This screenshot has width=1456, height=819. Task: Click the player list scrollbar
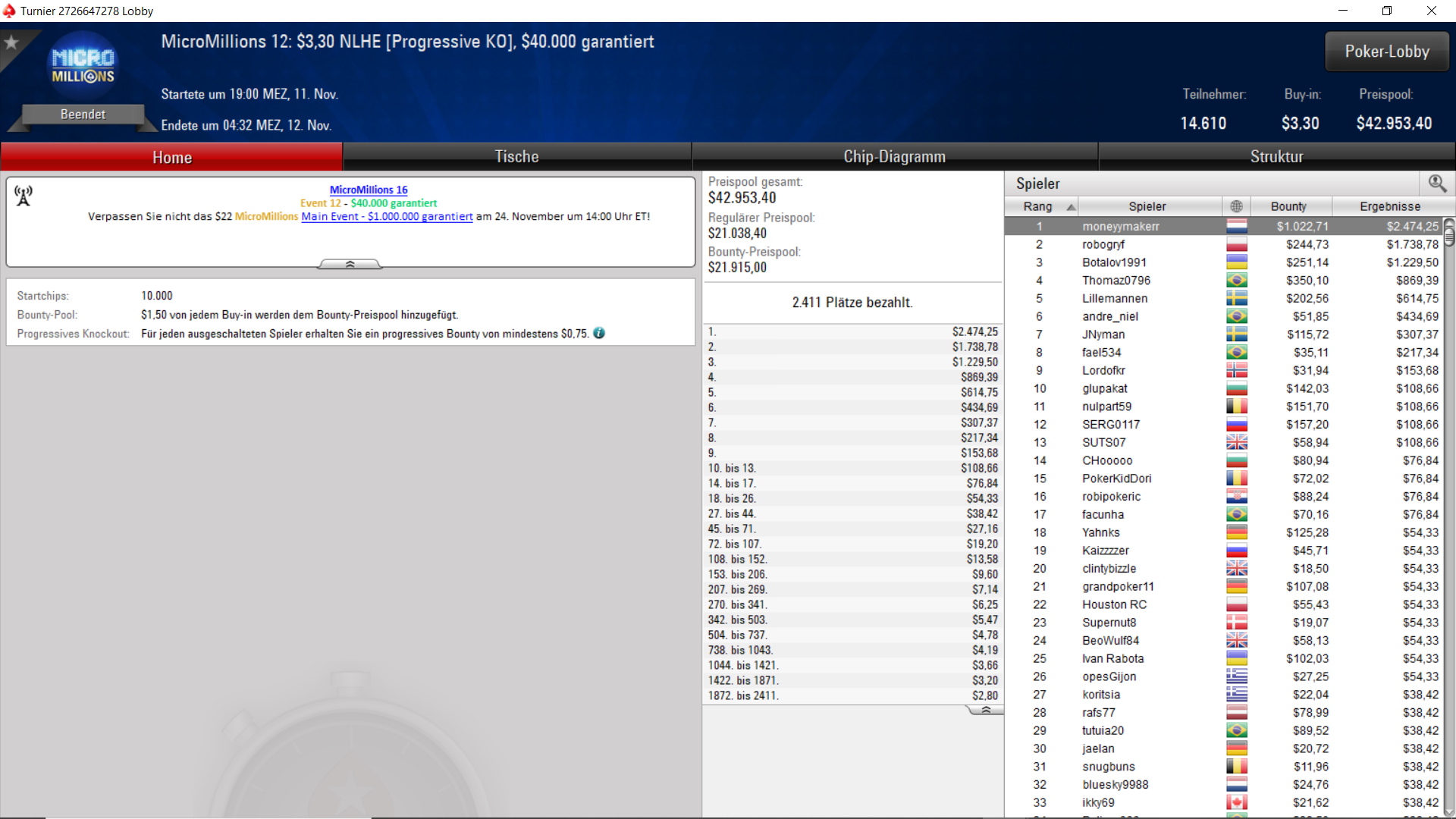[x=1449, y=517]
